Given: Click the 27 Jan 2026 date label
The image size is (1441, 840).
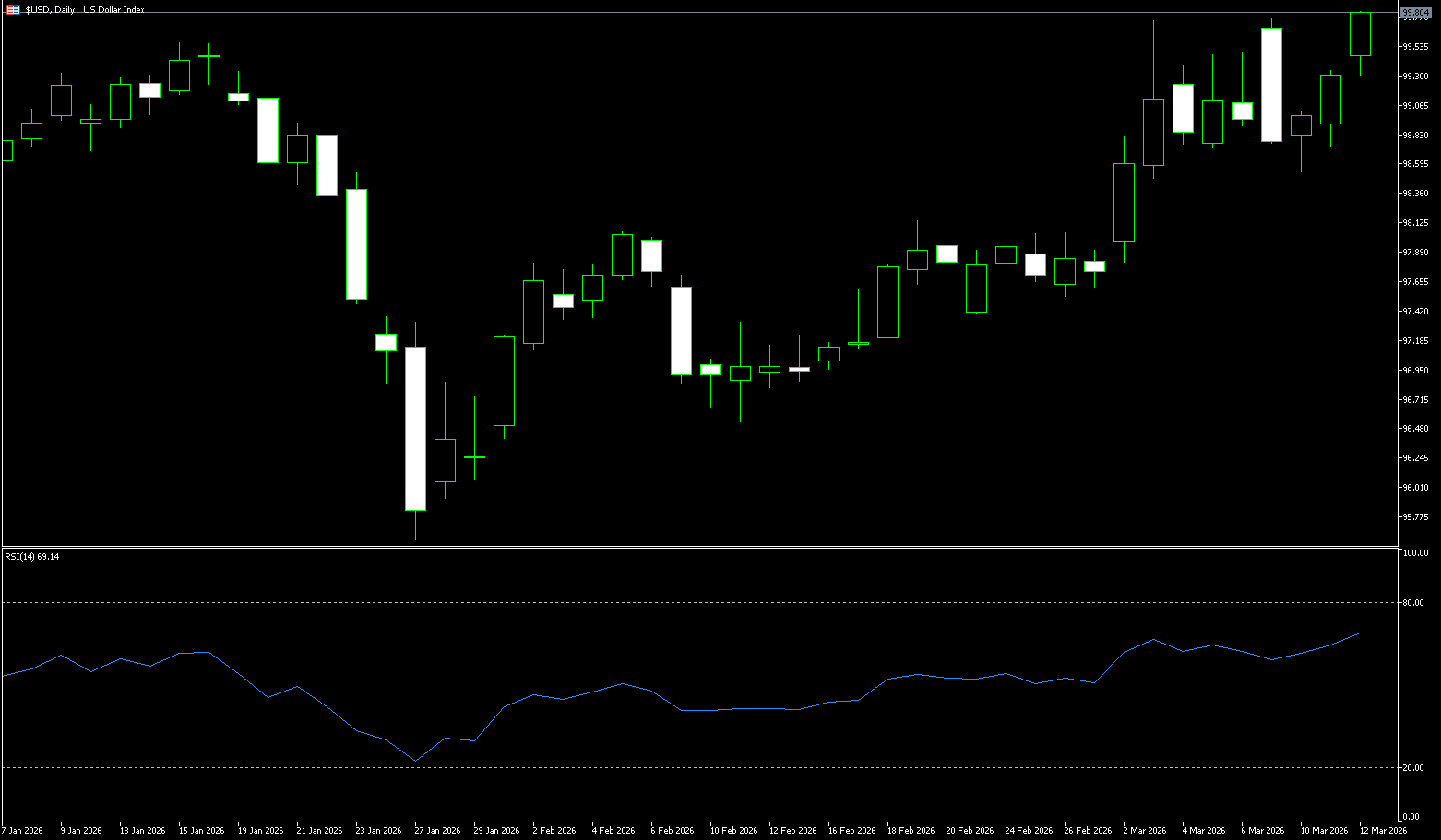Looking at the screenshot, I should pos(437,830).
